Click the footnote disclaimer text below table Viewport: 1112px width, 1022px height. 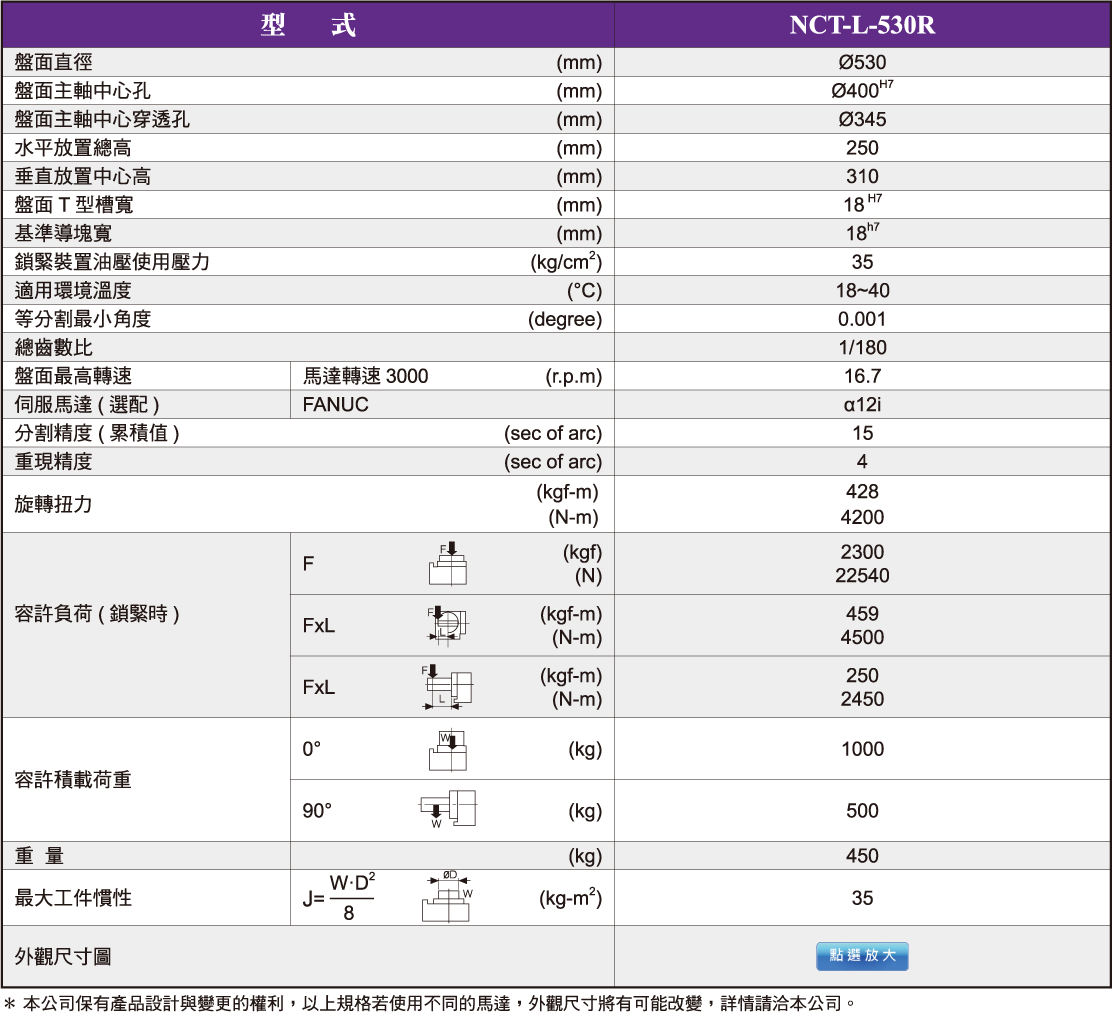[430, 1004]
